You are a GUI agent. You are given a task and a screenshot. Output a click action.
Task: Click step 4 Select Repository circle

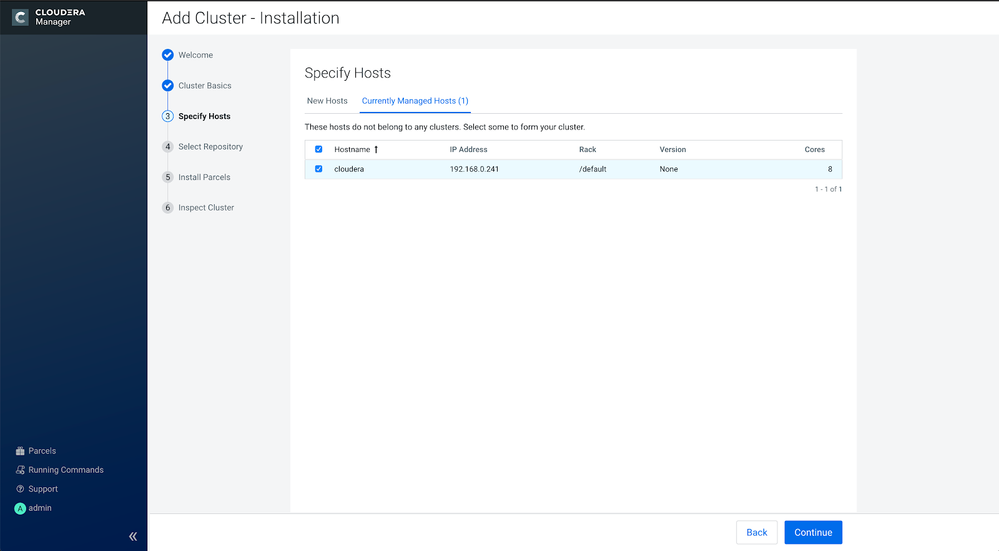click(168, 147)
